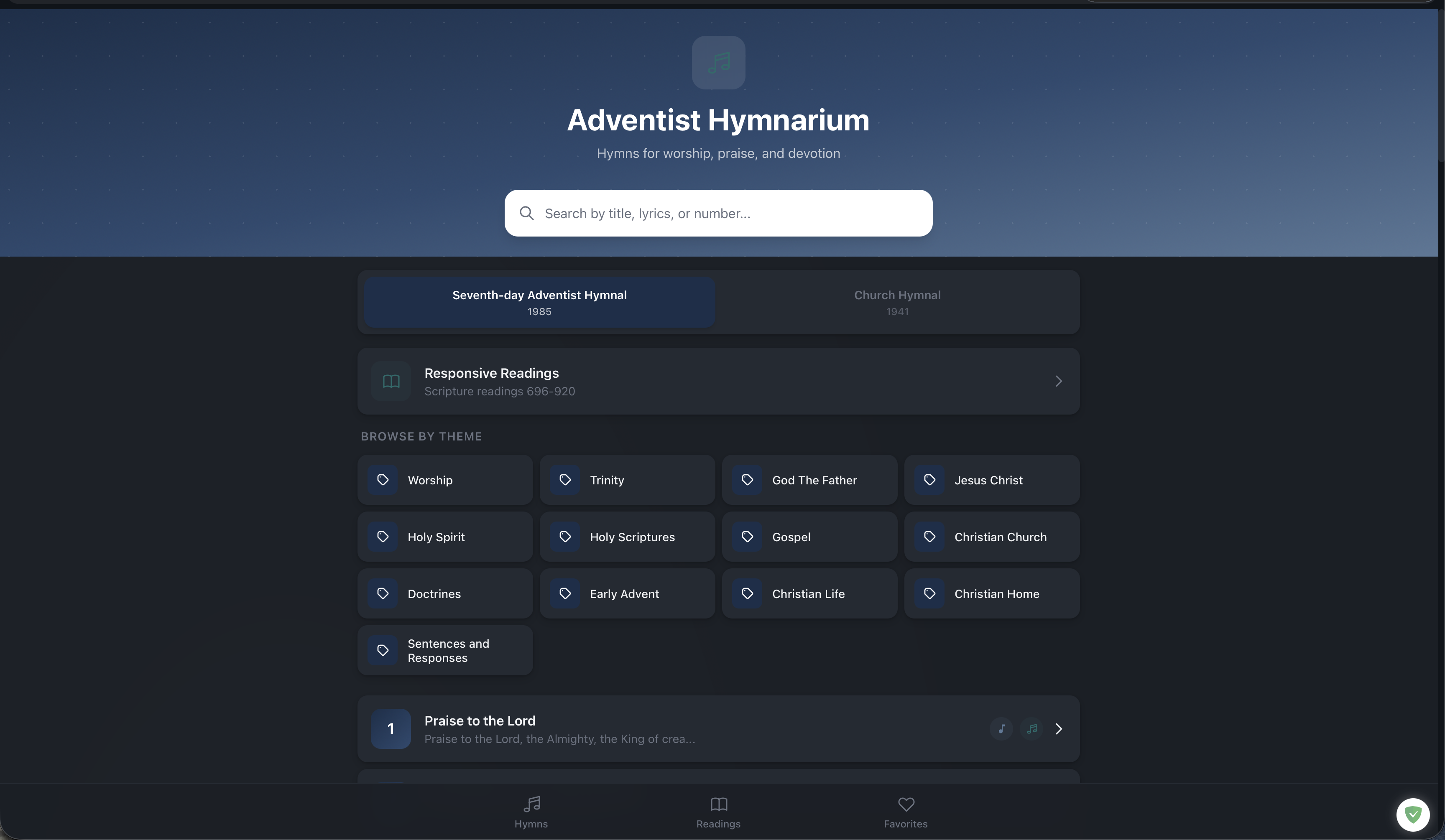Image resolution: width=1445 pixels, height=840 pixels.
Task: Select the Seventh-day Adventist Hymnal 1985
Action: tap(539, 302)
